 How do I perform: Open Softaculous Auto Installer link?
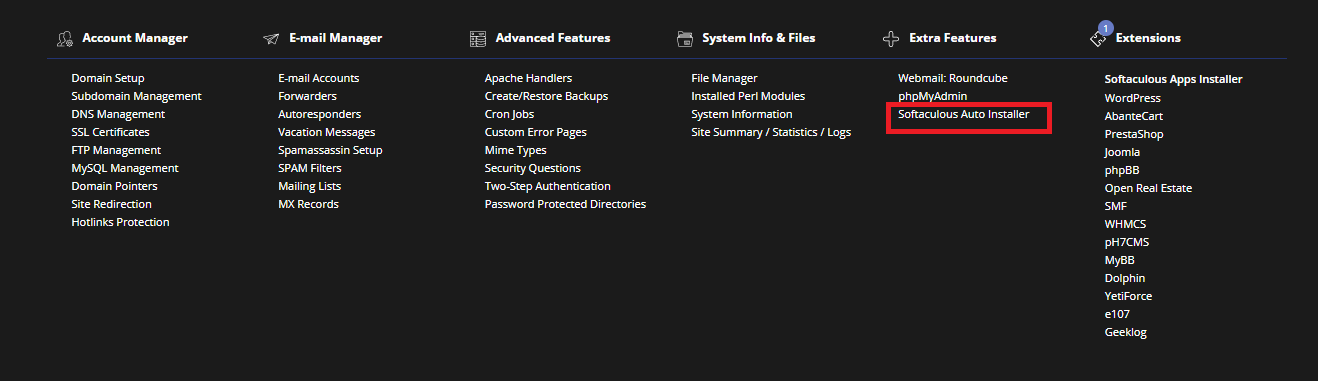point(964,115)
